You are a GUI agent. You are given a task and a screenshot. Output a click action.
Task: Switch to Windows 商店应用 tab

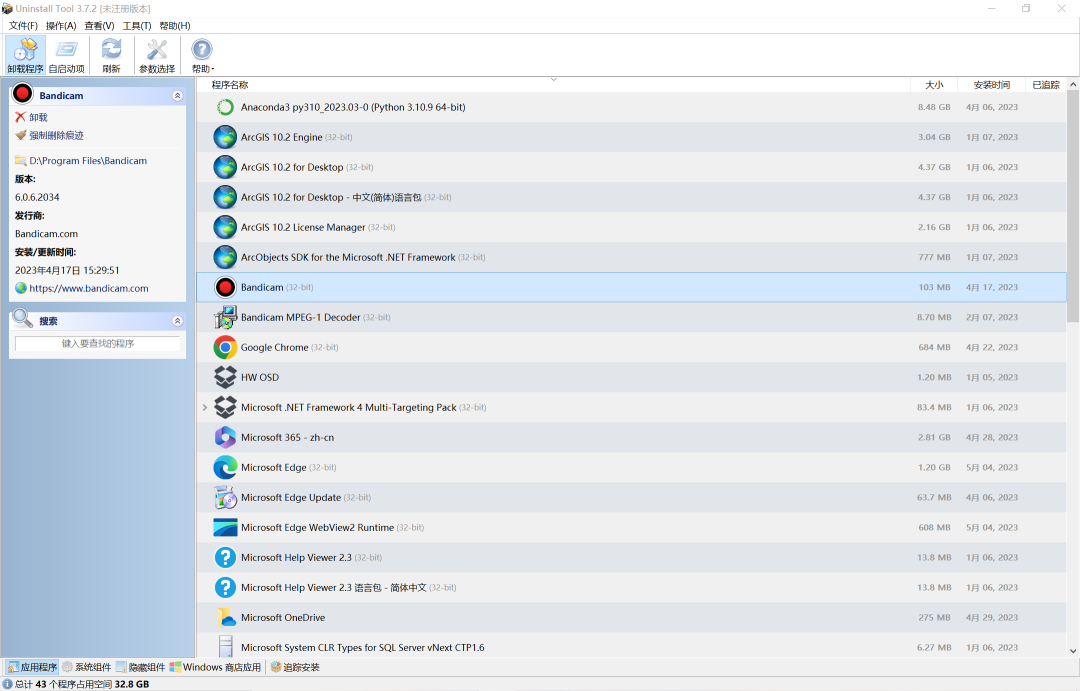(x=216, y=667)
